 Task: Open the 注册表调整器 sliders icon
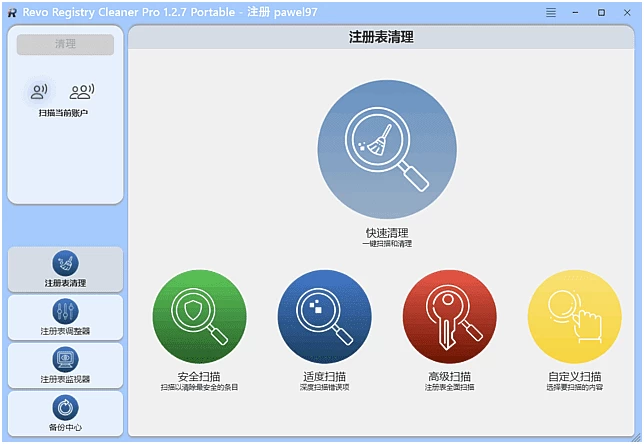[x=65, y=311]
